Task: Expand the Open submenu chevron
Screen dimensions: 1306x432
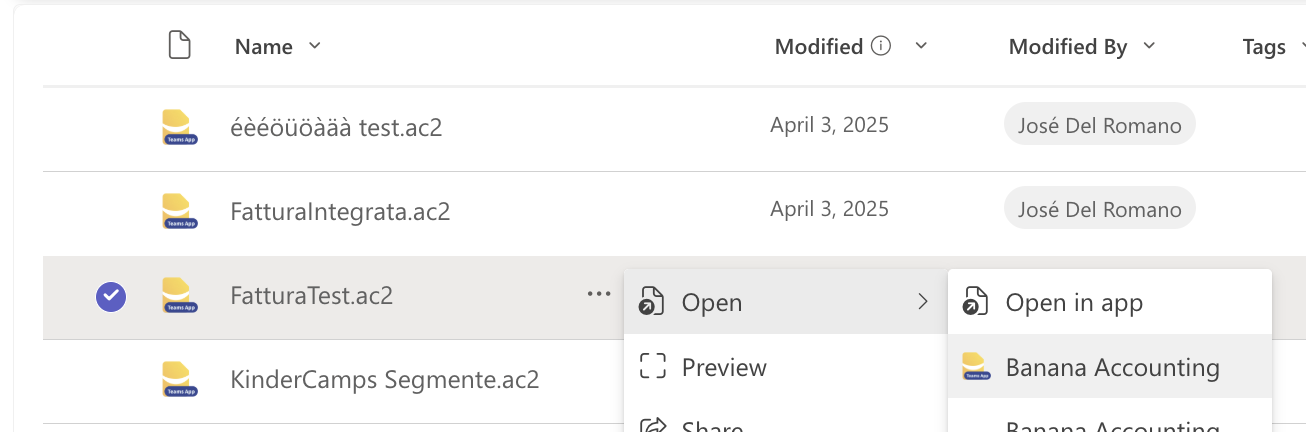Action: (x=923, y=302)
